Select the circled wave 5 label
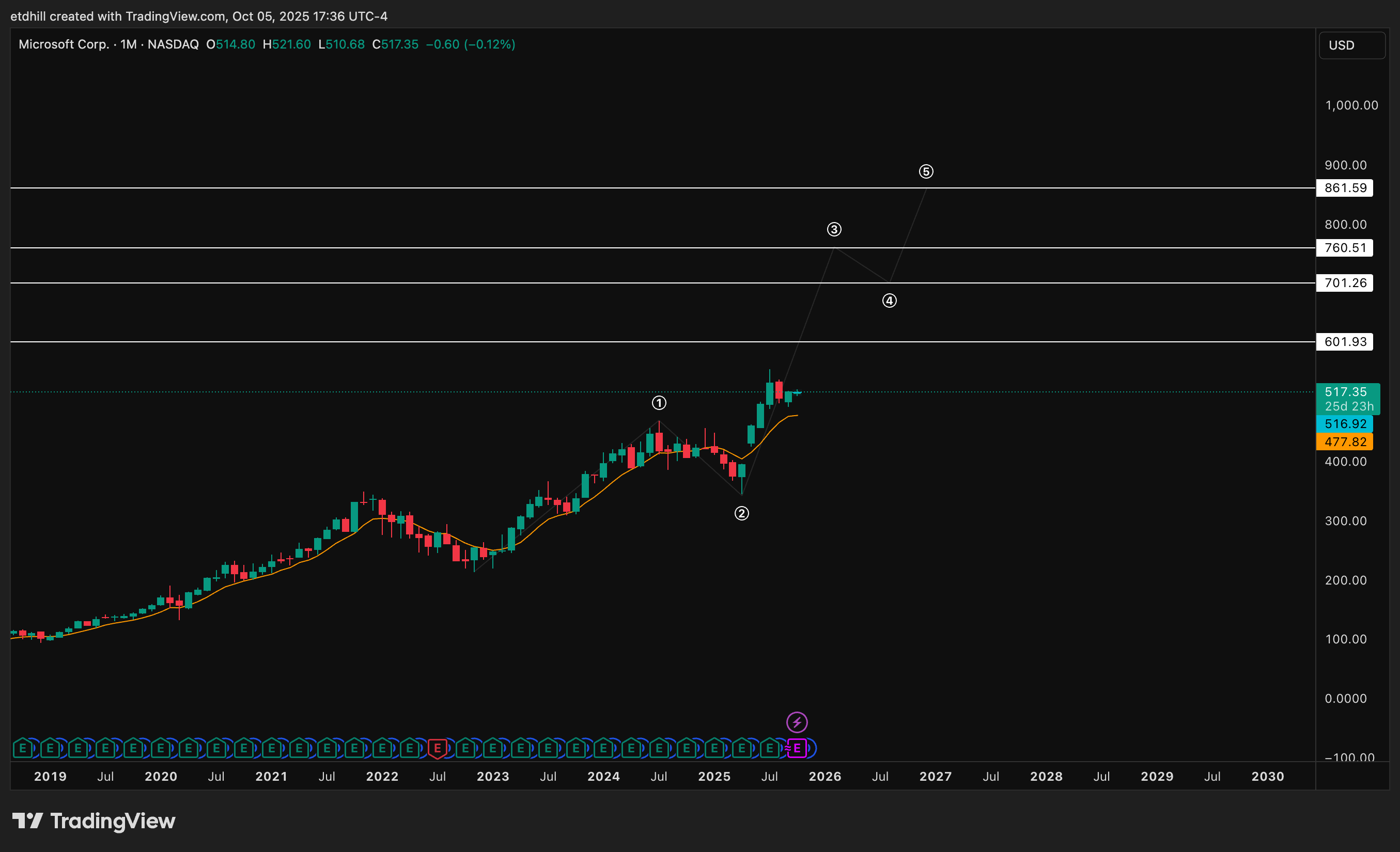 926,171
